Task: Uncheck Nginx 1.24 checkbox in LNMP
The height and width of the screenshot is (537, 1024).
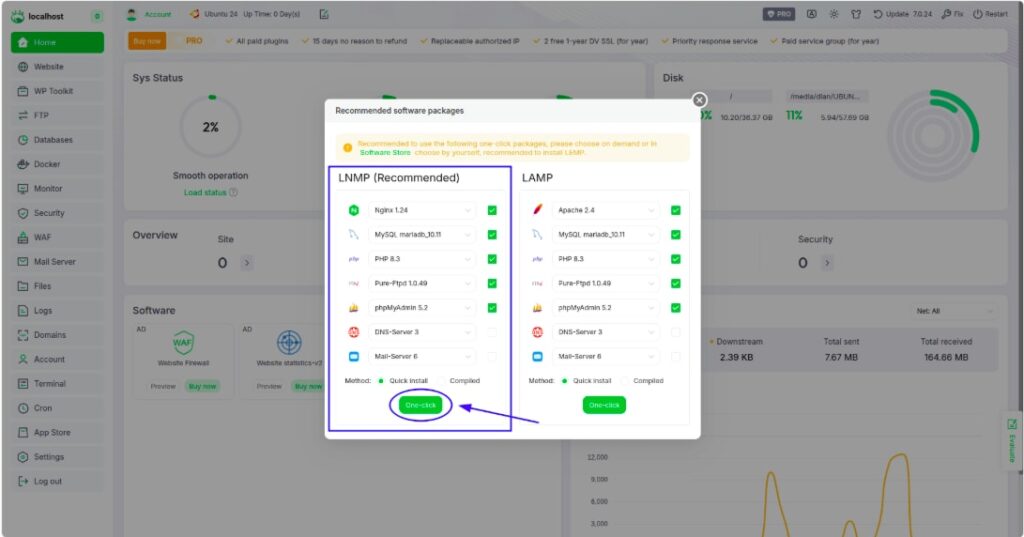Action: point(492,210)
